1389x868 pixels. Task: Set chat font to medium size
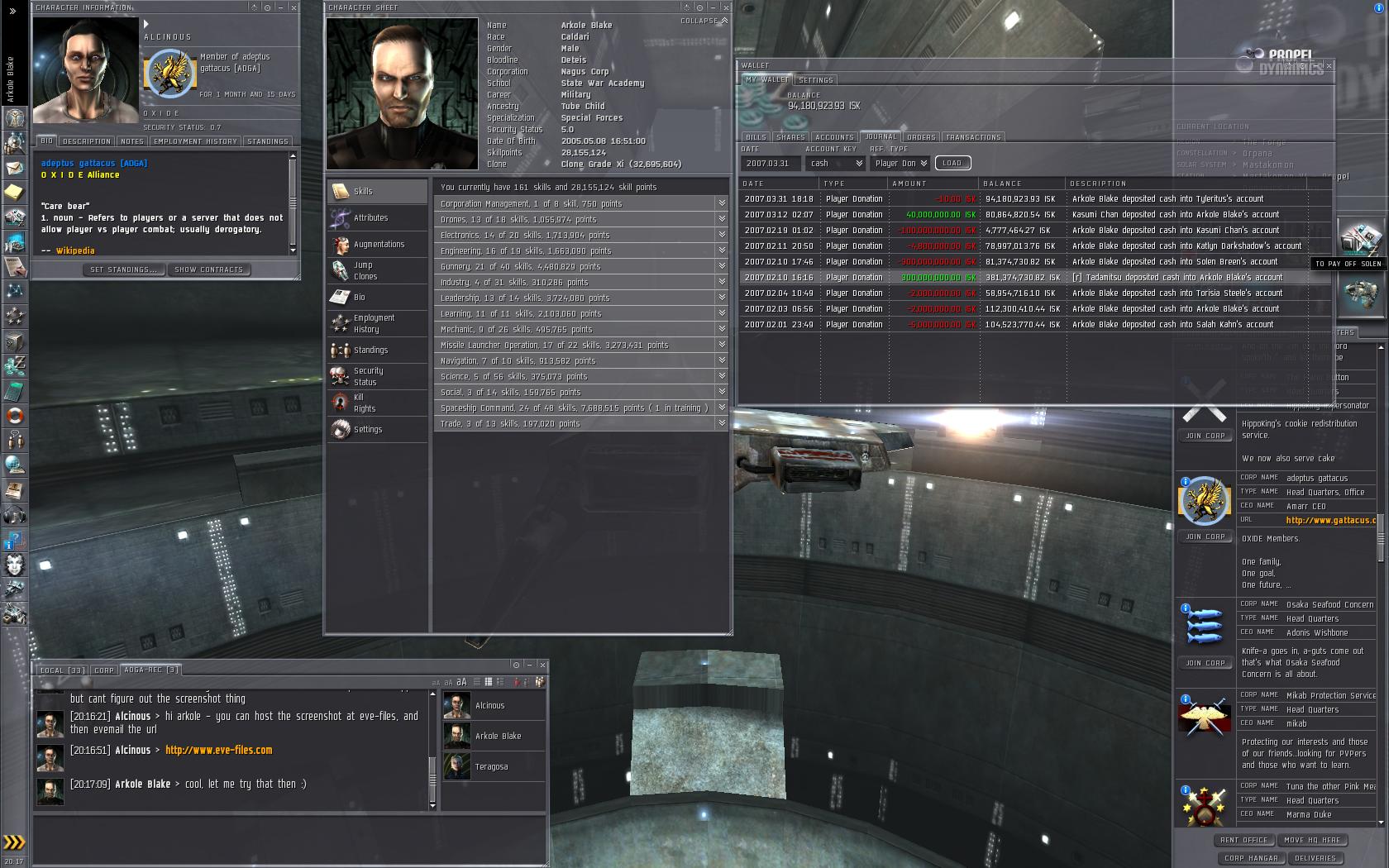point(448,683)
